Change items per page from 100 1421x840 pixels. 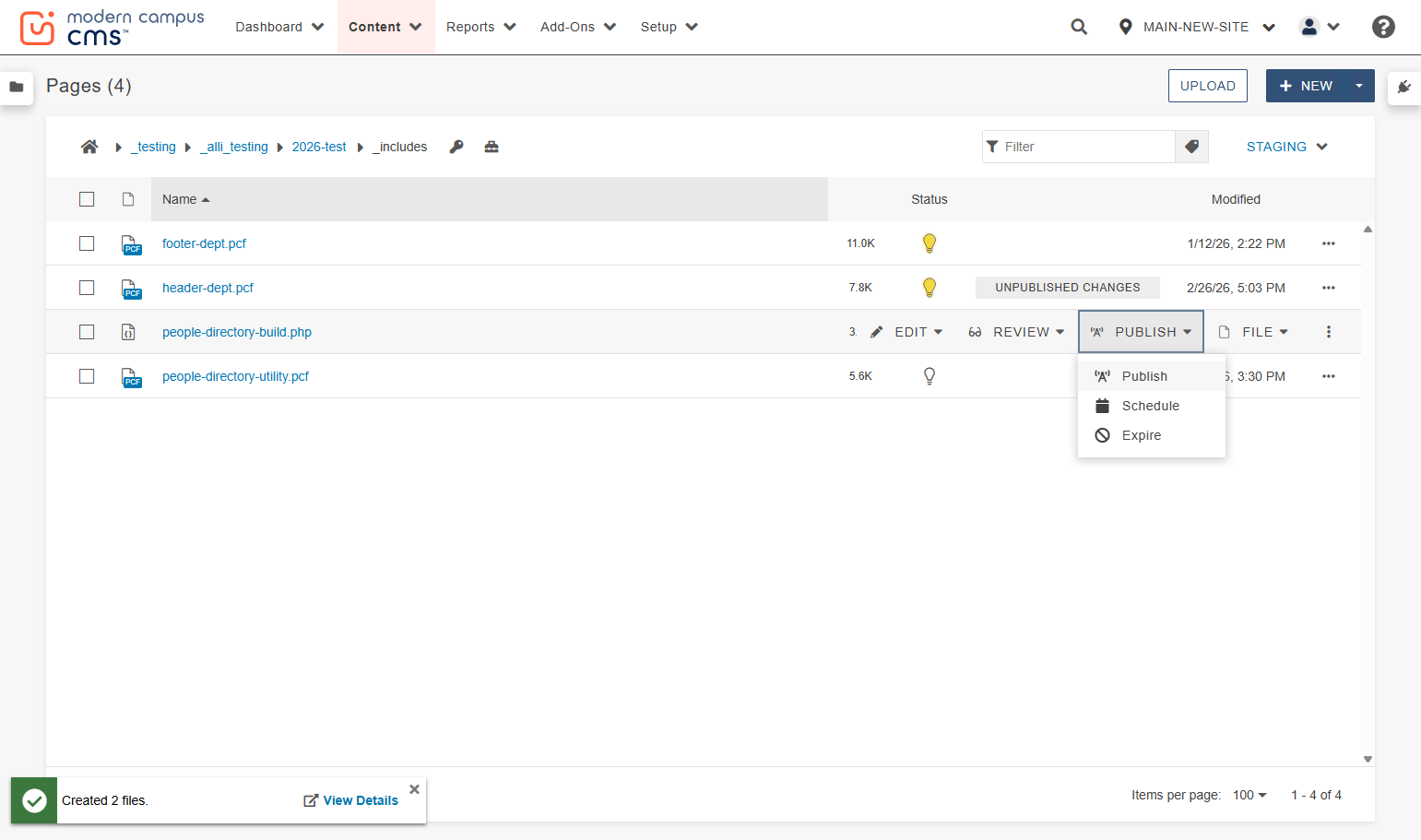[x=1249, y=795]
